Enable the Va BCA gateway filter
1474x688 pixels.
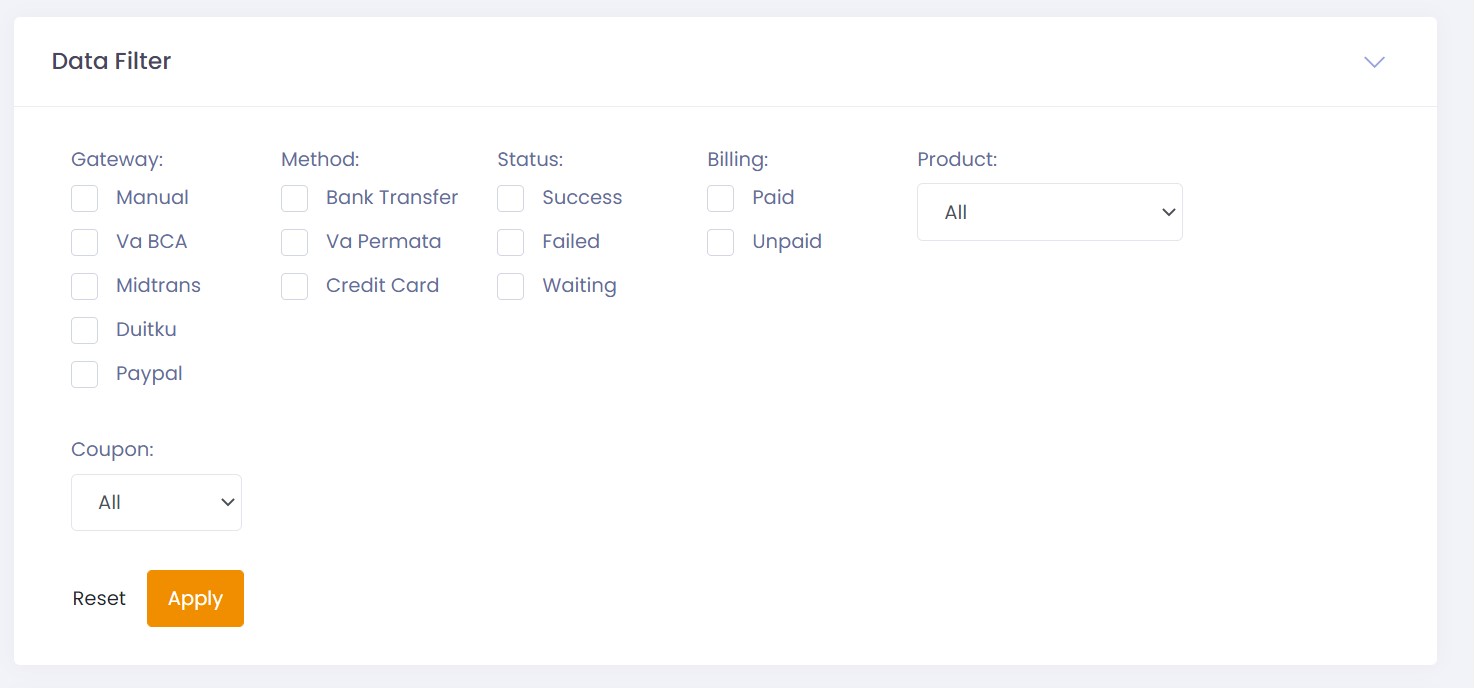coord(85,242)
